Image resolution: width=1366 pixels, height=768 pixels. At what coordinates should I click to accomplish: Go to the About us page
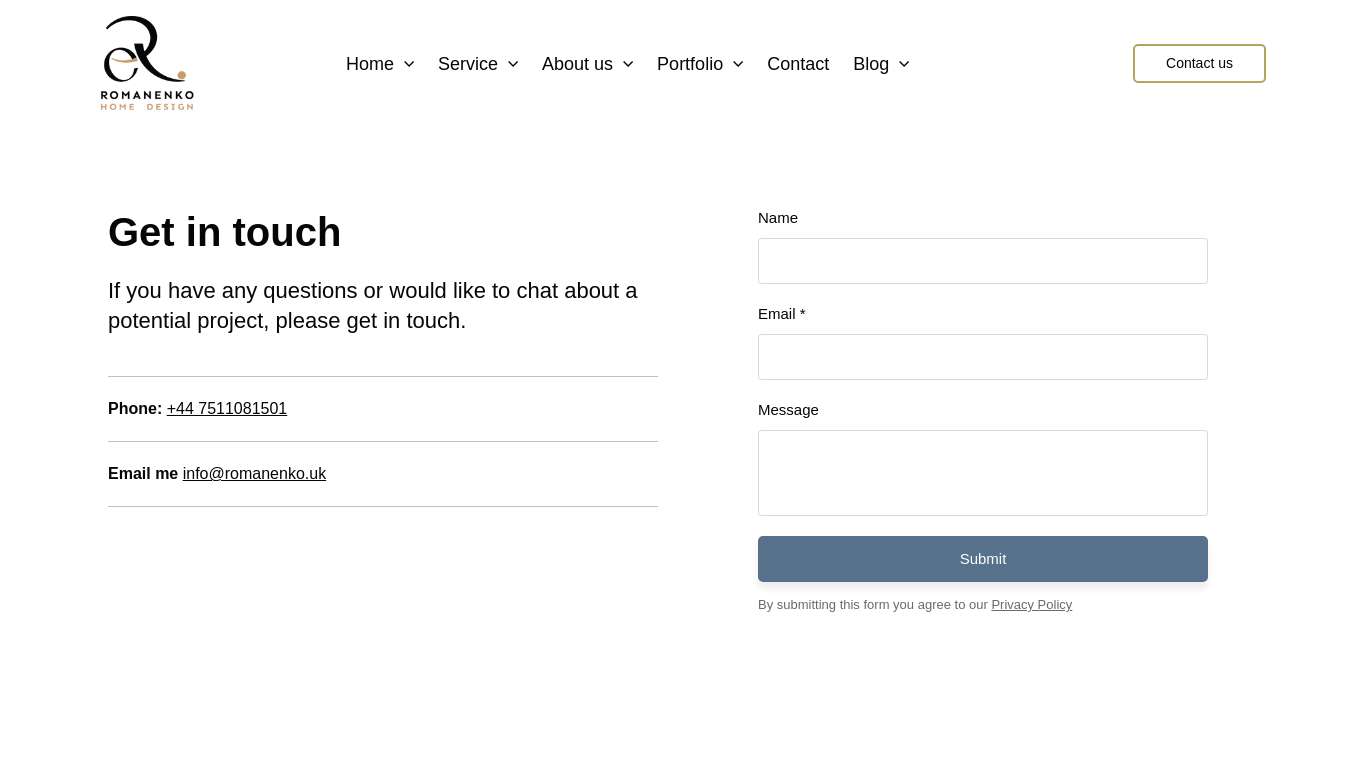(577, 64)
